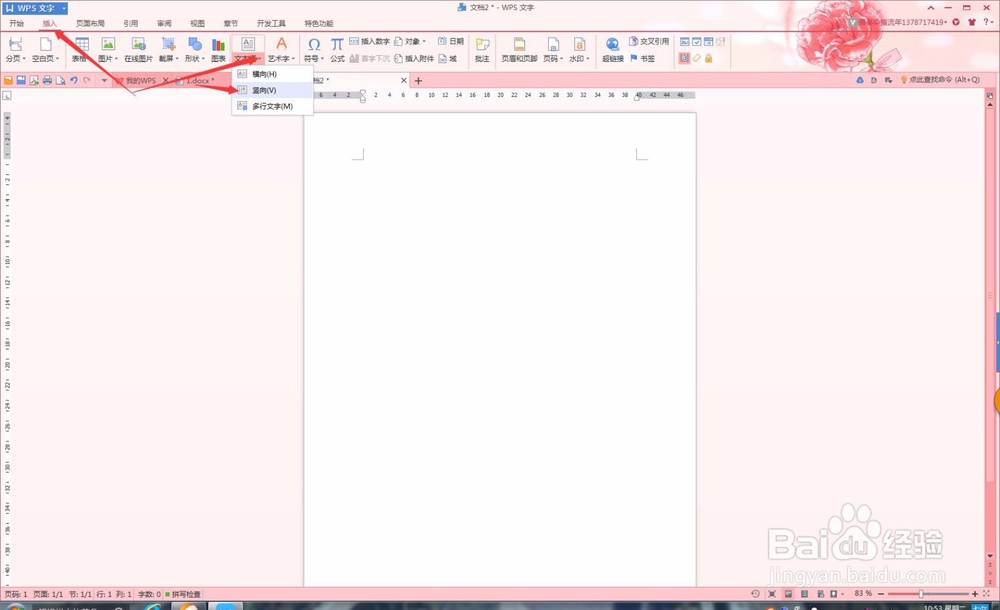This screenshot has height=610, width=1000.
Task: Choose 竖向(V) vertical text box
Action: click(272, 90)
